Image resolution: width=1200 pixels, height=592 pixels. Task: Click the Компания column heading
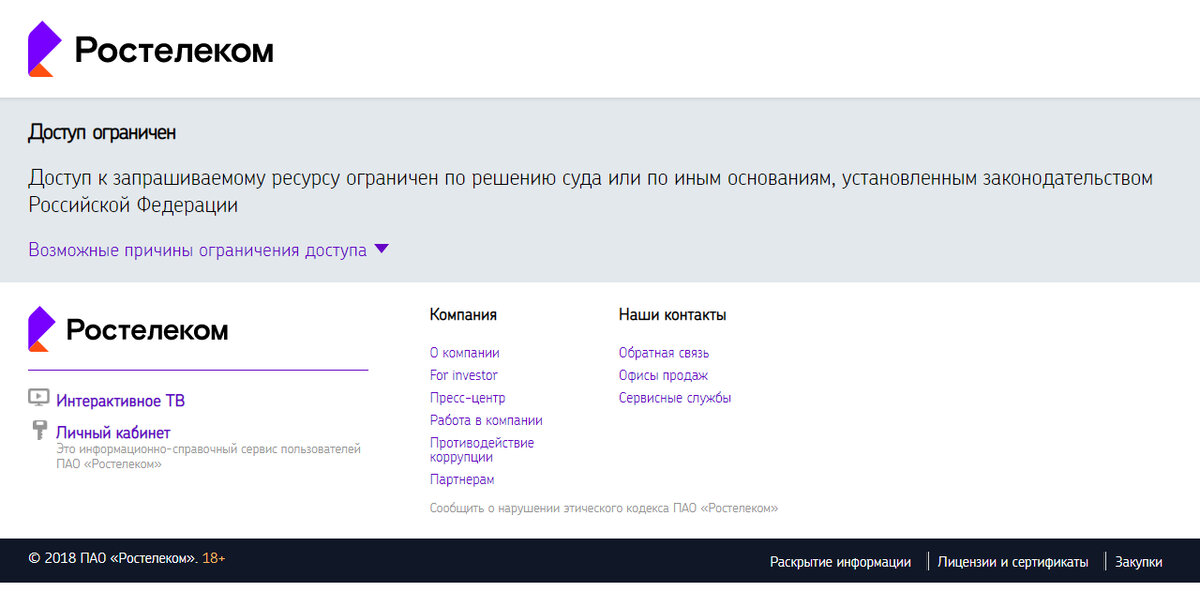[463, 315]
